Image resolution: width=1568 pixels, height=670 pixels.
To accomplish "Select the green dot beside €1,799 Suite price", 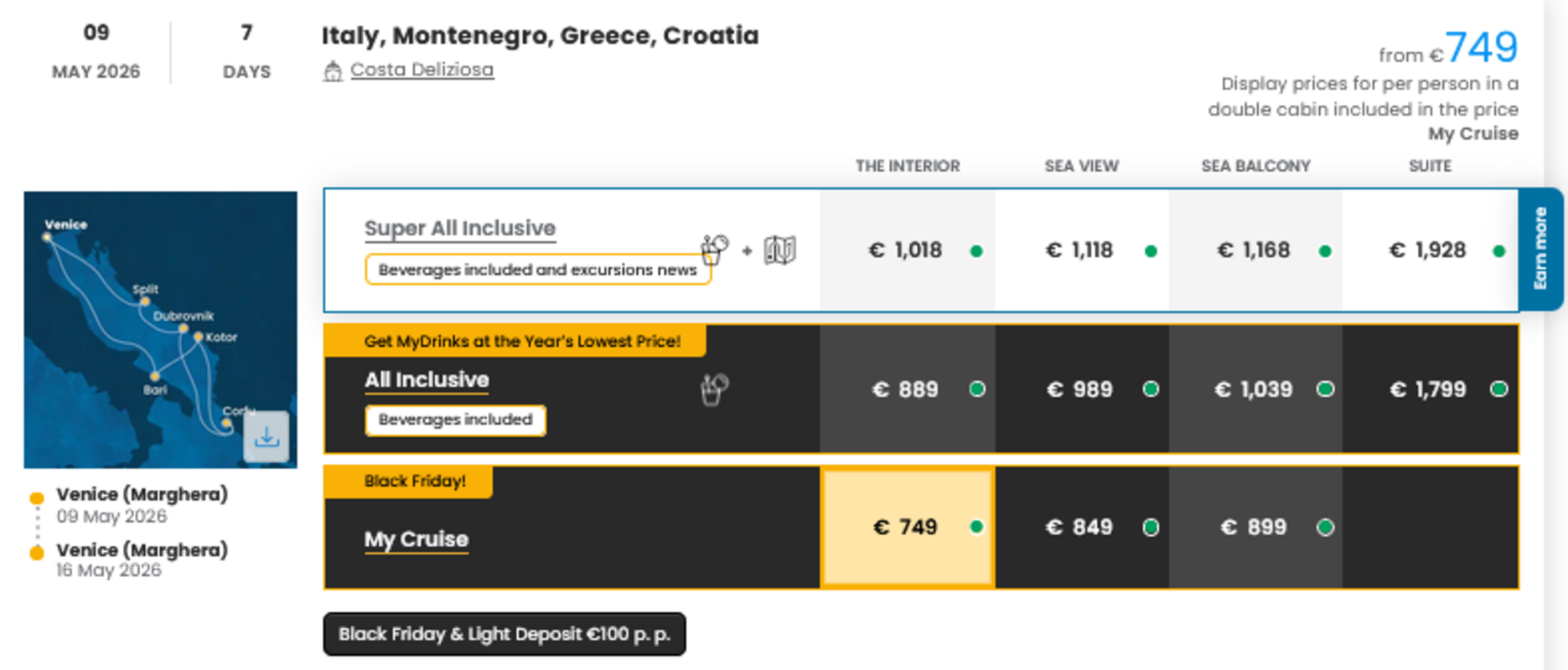I will coord(1499,389).
